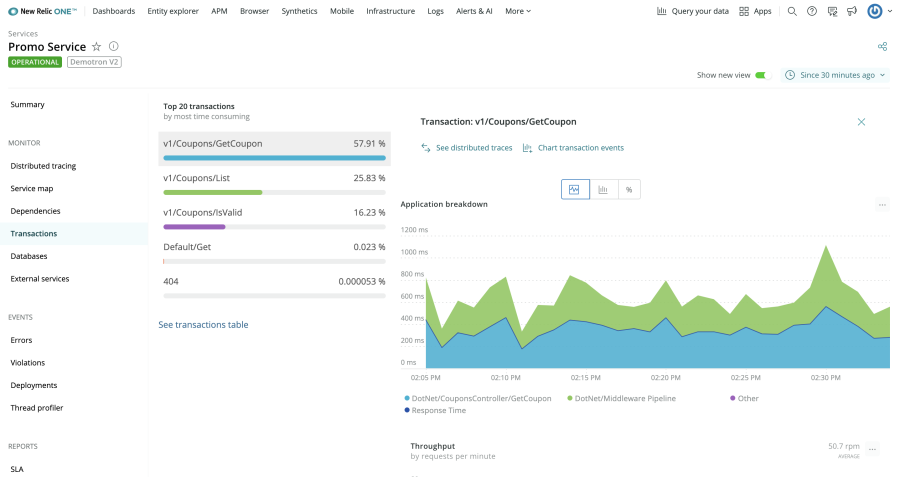Open SLA report in sidebar
The width and height of the screenshot is (900, 477).
pos(17,470)
